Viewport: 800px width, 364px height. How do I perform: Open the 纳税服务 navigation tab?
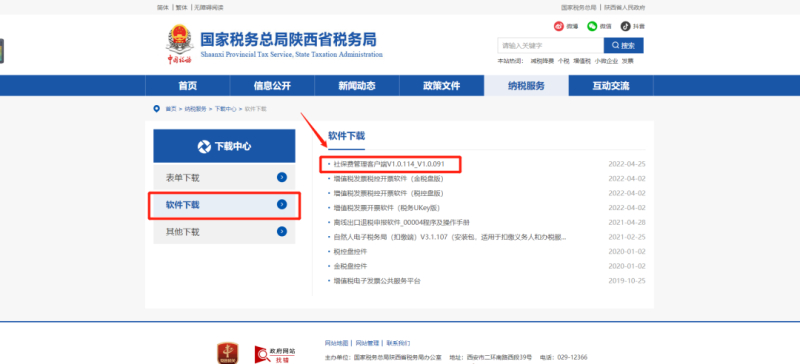pos(526,86)
